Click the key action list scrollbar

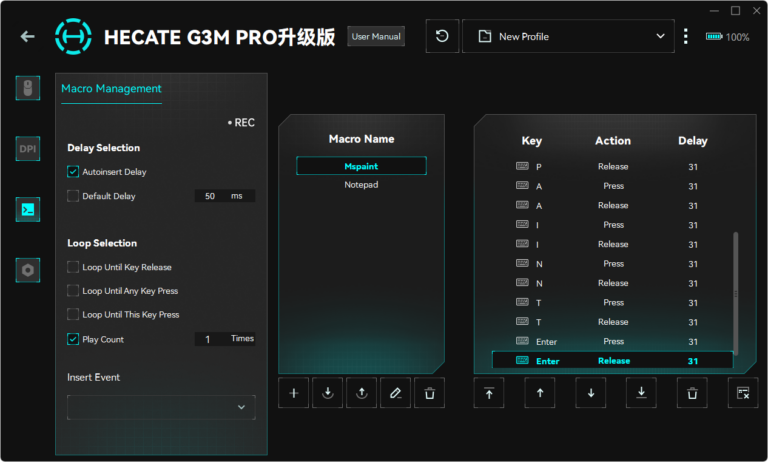[x=736, y=290]
